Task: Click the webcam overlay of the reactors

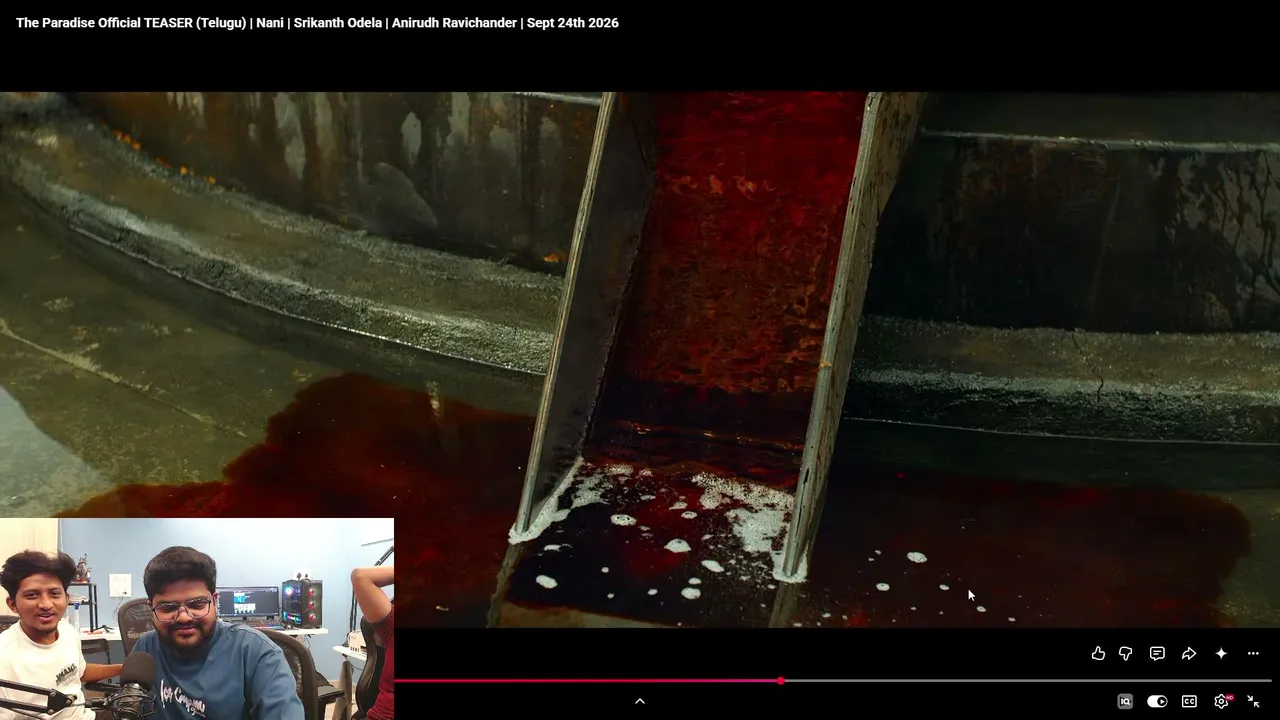Action: pos(197,619)
